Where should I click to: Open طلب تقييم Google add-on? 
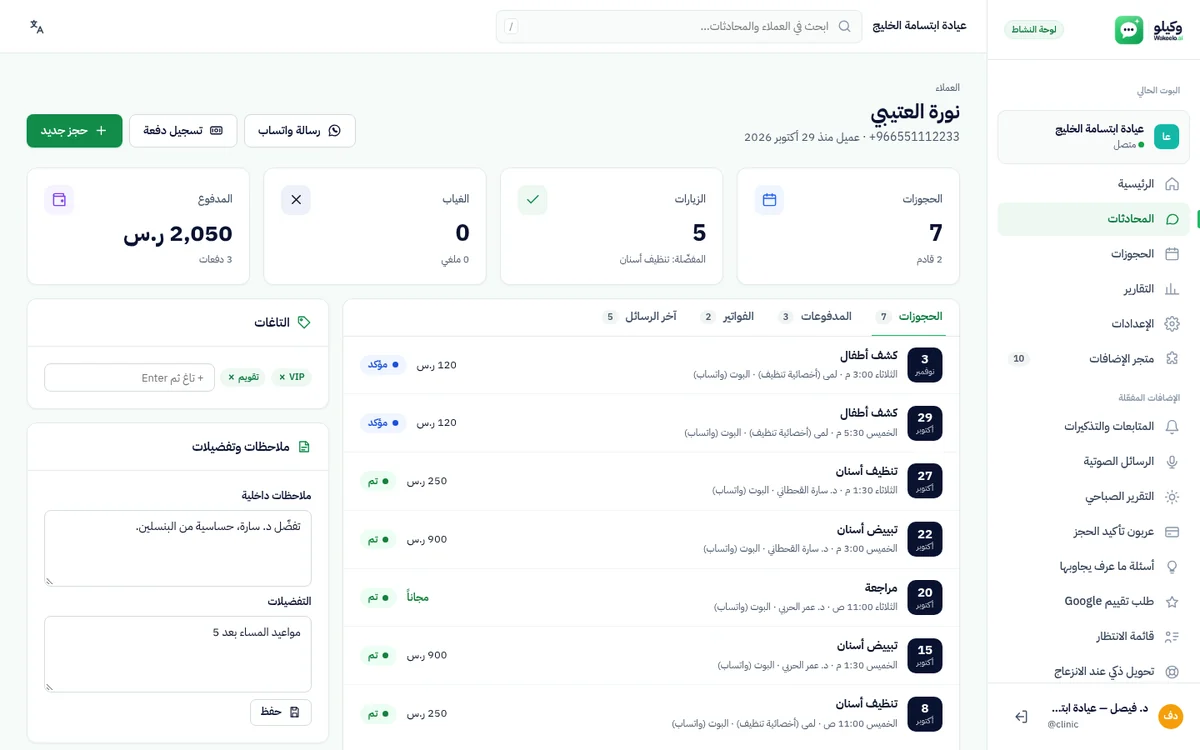tap(1093, 601)
